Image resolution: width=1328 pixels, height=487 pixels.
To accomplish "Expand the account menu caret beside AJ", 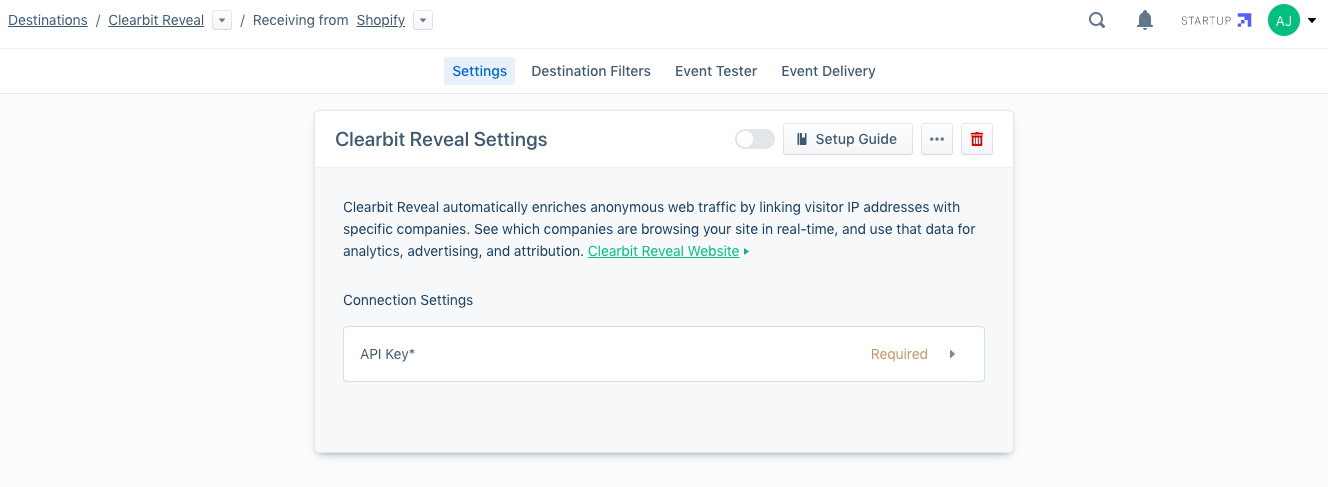I will tap(1312, 20).
